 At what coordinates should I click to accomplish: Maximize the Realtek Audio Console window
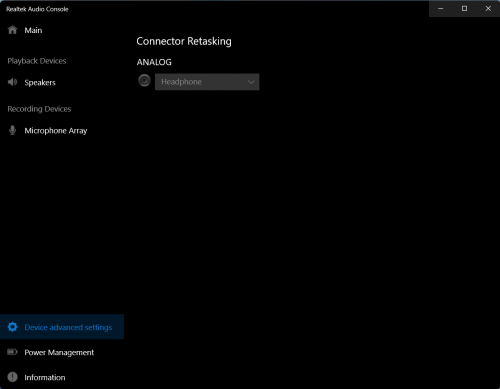tap(464, 9)
